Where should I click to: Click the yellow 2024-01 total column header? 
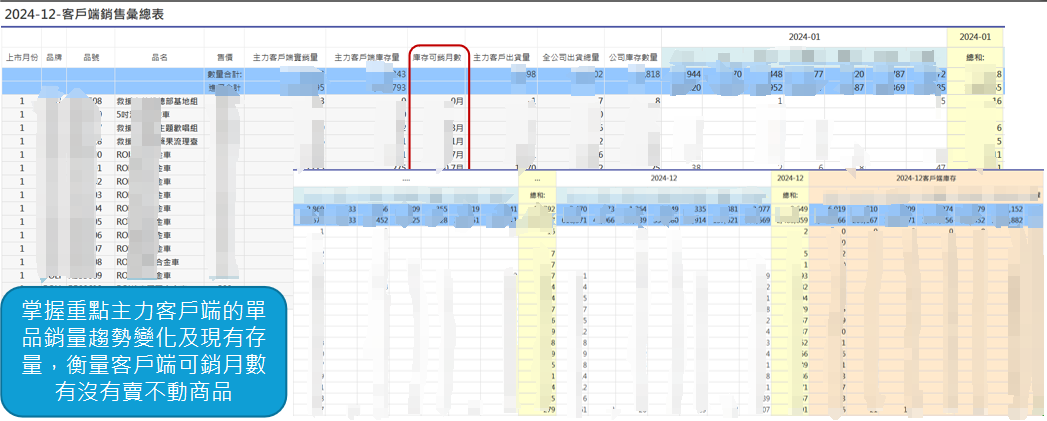point(974,37)
